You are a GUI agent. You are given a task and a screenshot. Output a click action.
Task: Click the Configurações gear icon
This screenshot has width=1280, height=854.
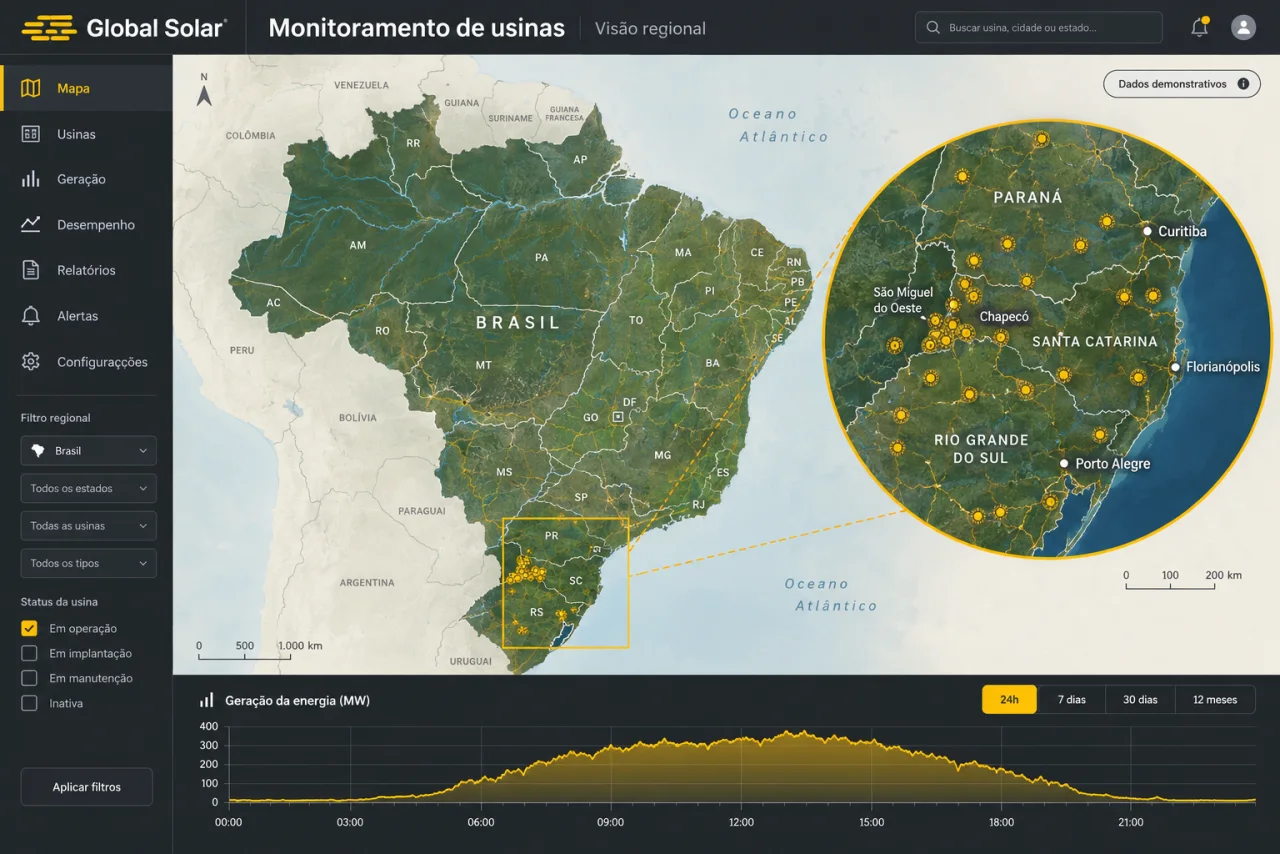[x=31, y=362]
